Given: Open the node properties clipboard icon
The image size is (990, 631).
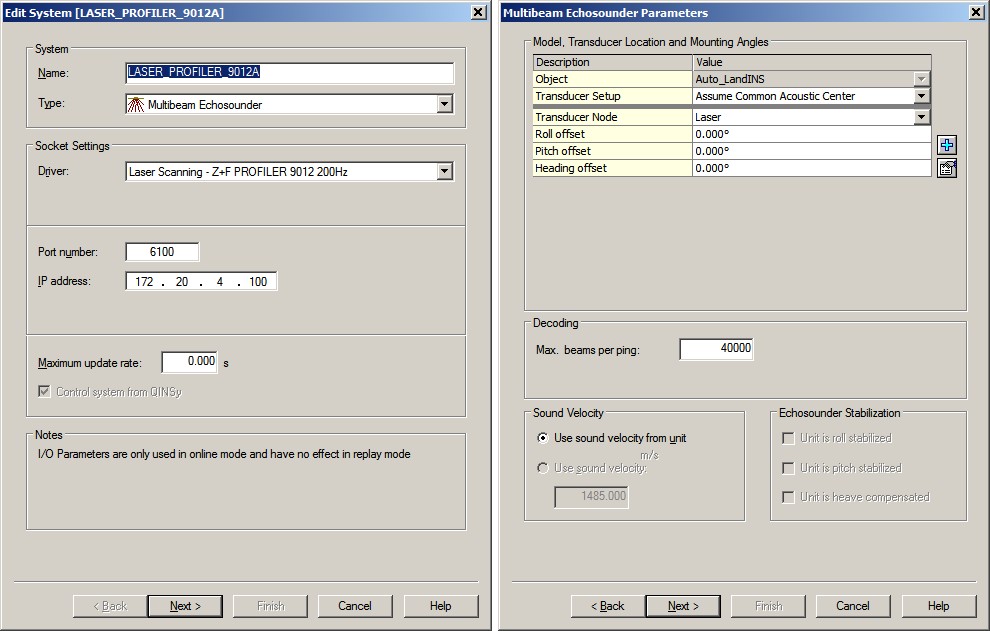Looking at the screenshot, I should tap(946, 169).
